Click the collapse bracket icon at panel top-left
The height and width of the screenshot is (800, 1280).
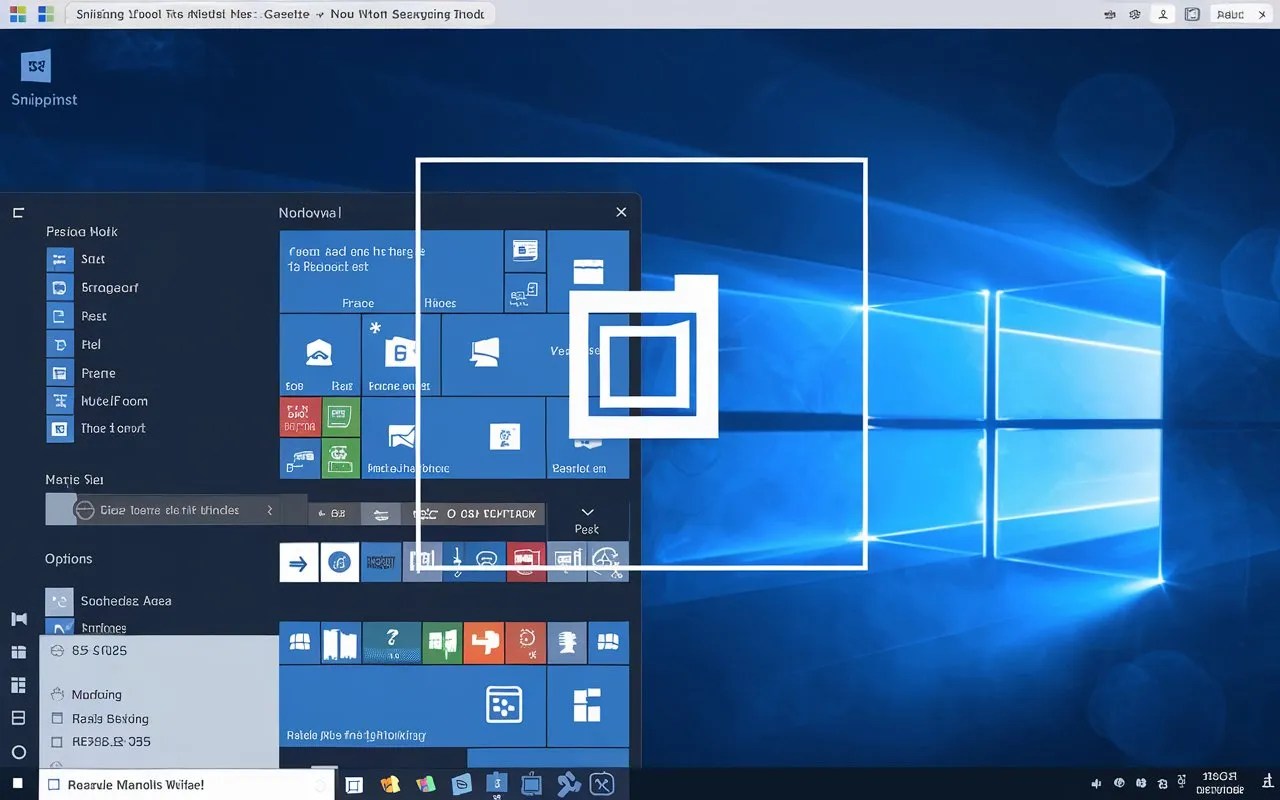pos(18,213)
